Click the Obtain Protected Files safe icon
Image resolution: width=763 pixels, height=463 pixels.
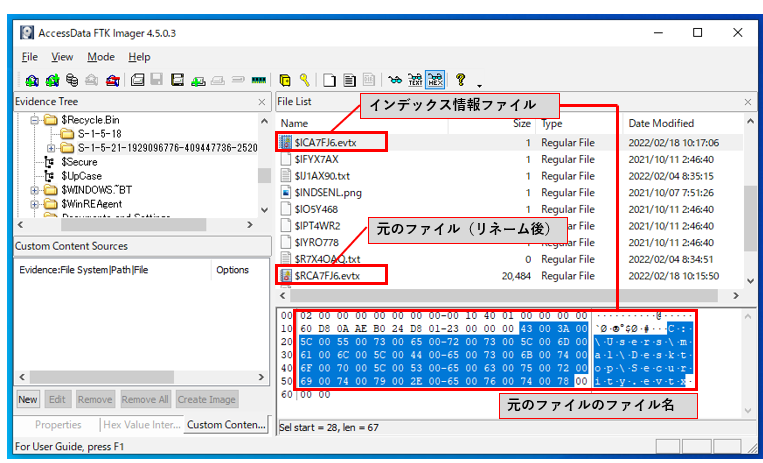(x=285, y=80)
